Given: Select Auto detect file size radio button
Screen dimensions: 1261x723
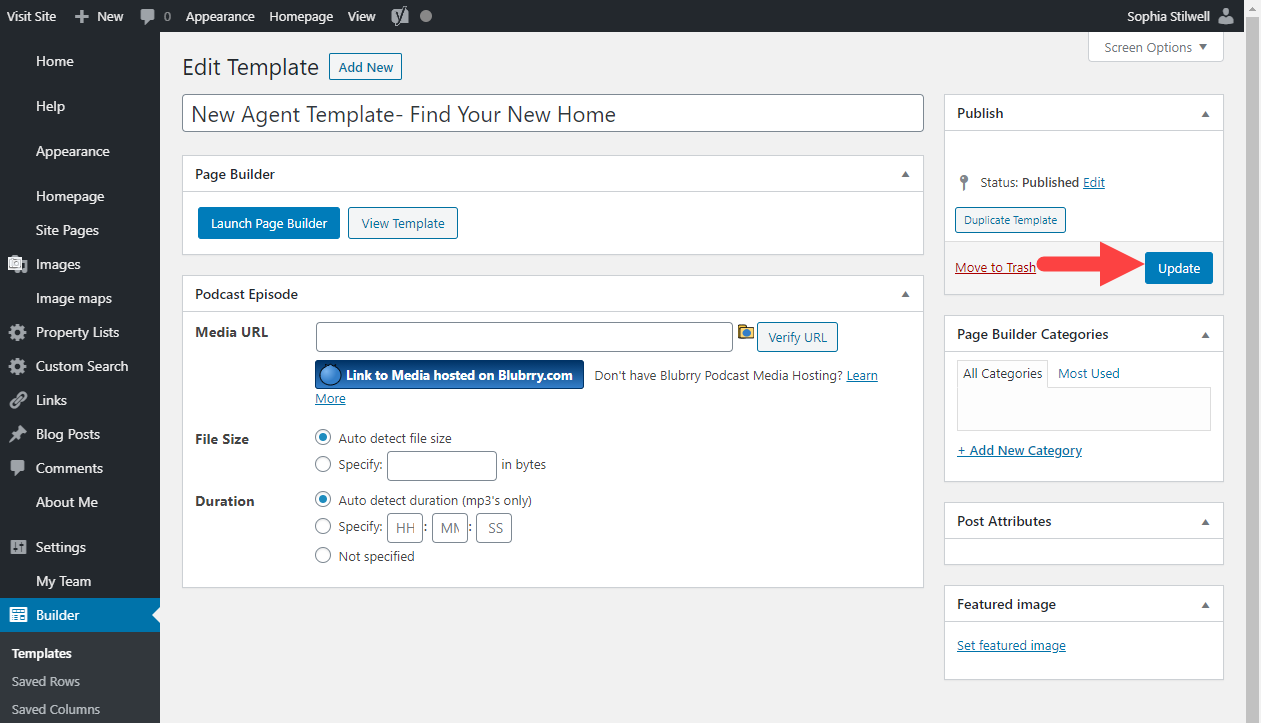Looking at the screenshot, I should (x=323, y=437).
